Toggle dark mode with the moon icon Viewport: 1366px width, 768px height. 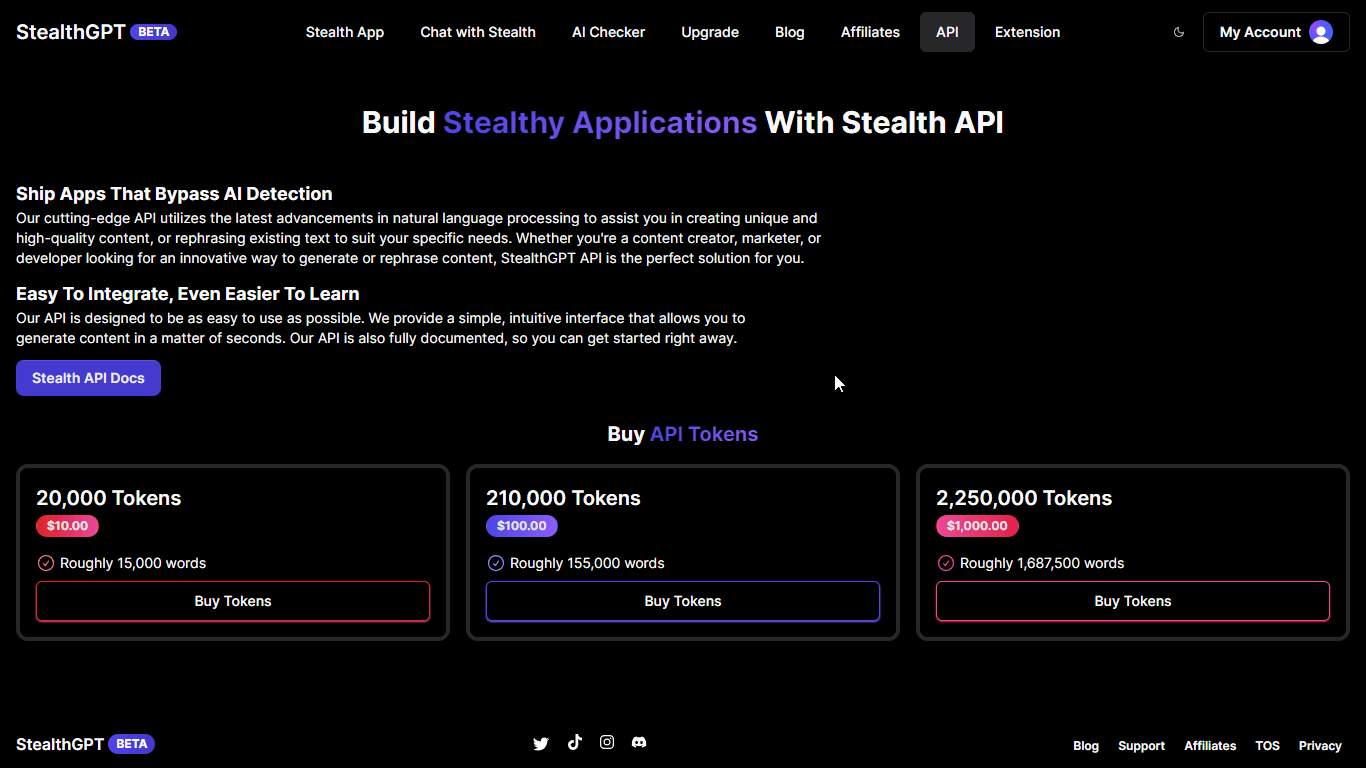1179,32
